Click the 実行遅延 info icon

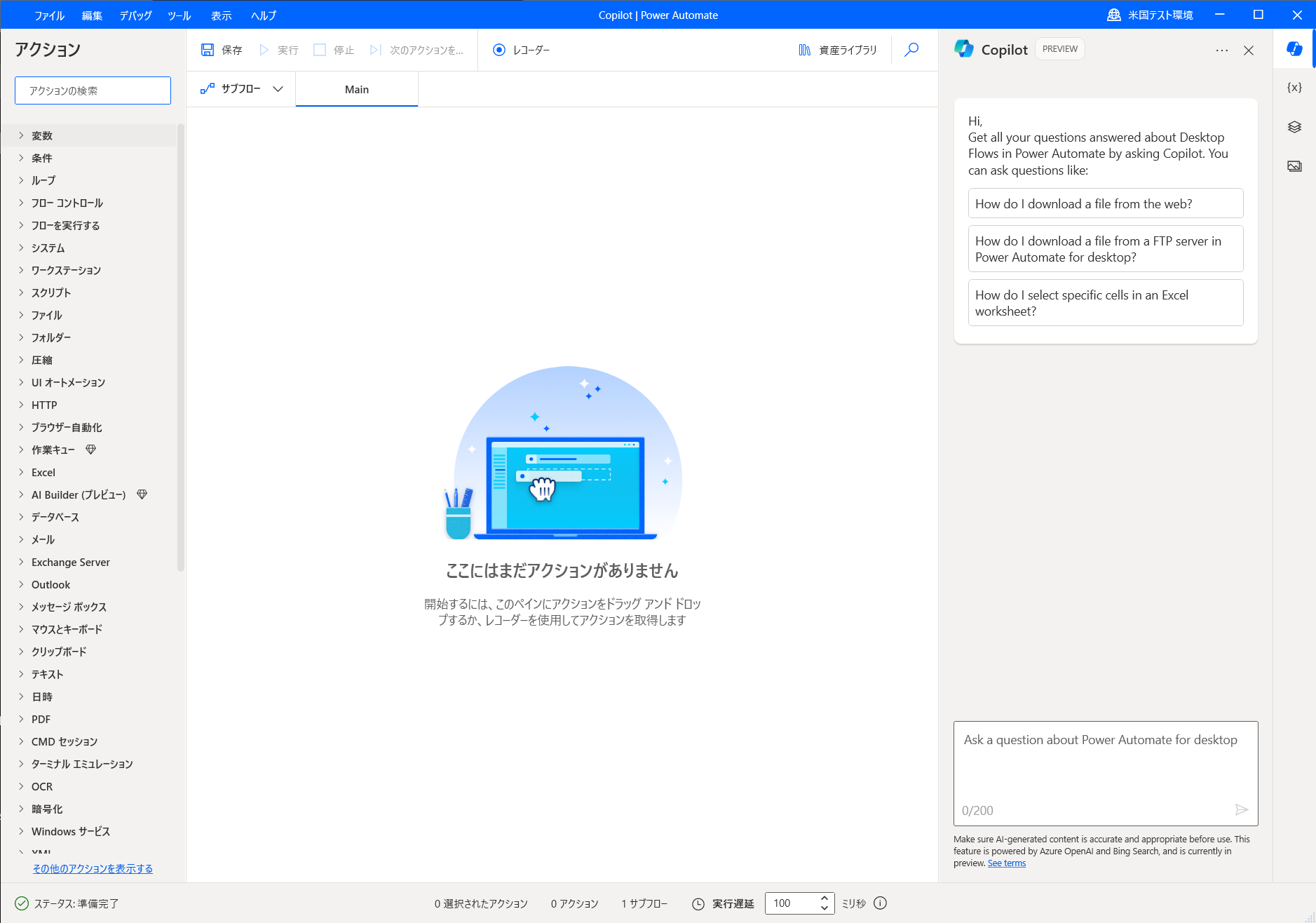coord(881,903)
